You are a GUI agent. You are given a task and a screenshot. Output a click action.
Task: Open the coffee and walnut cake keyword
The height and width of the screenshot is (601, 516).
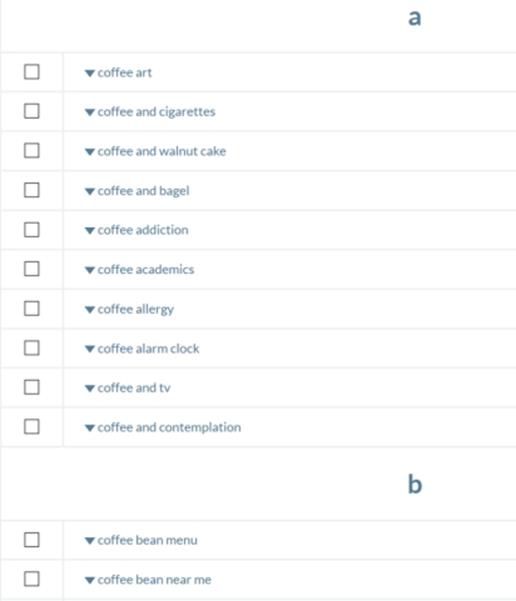click(162, 151)
